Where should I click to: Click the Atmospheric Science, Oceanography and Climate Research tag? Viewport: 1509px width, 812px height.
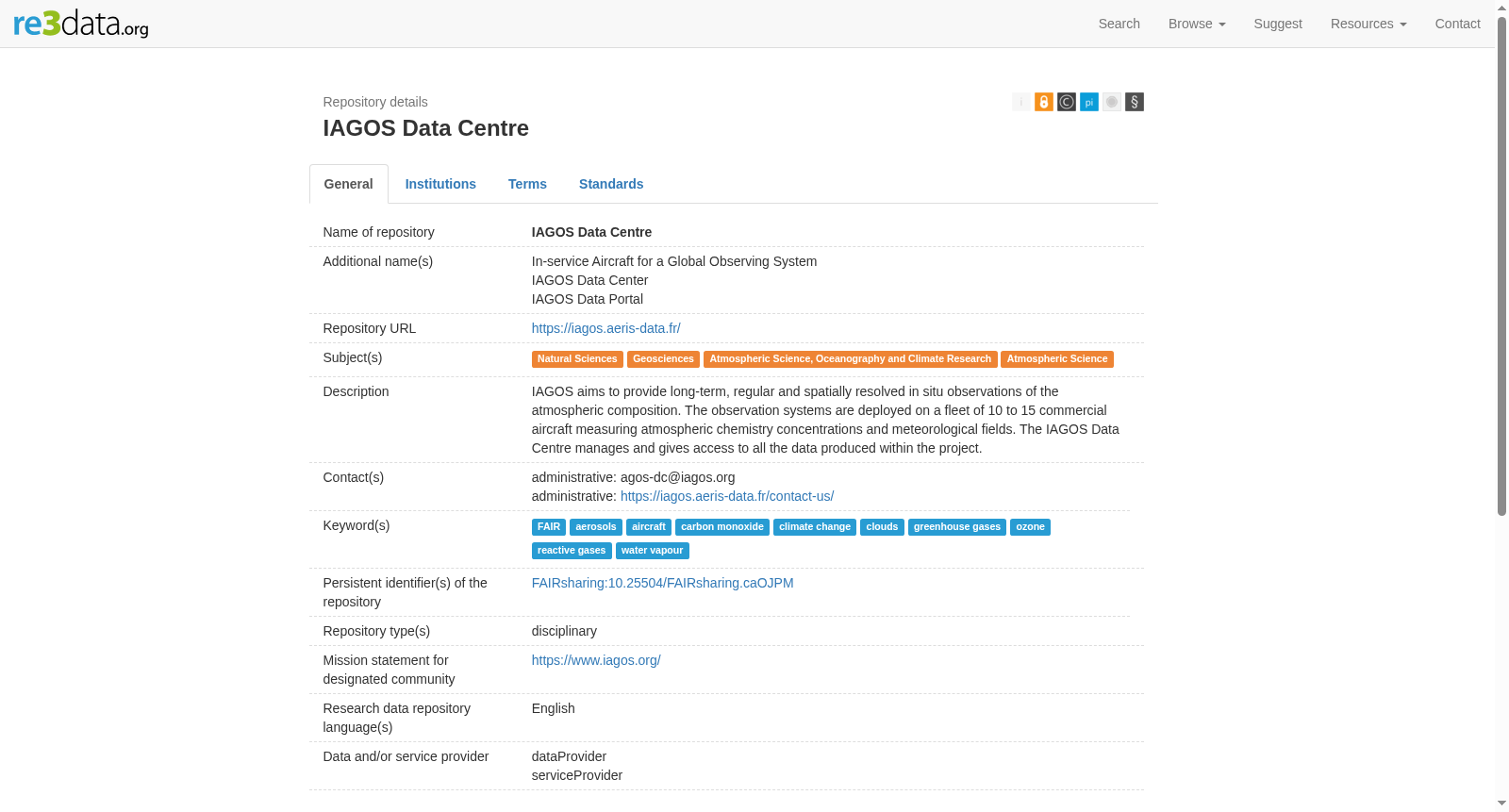[850, 359]
